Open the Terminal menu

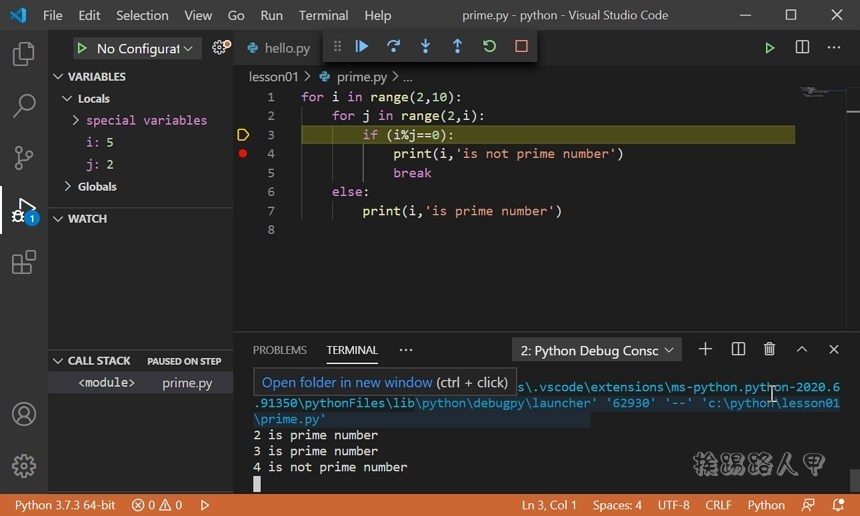pos(323,15)
